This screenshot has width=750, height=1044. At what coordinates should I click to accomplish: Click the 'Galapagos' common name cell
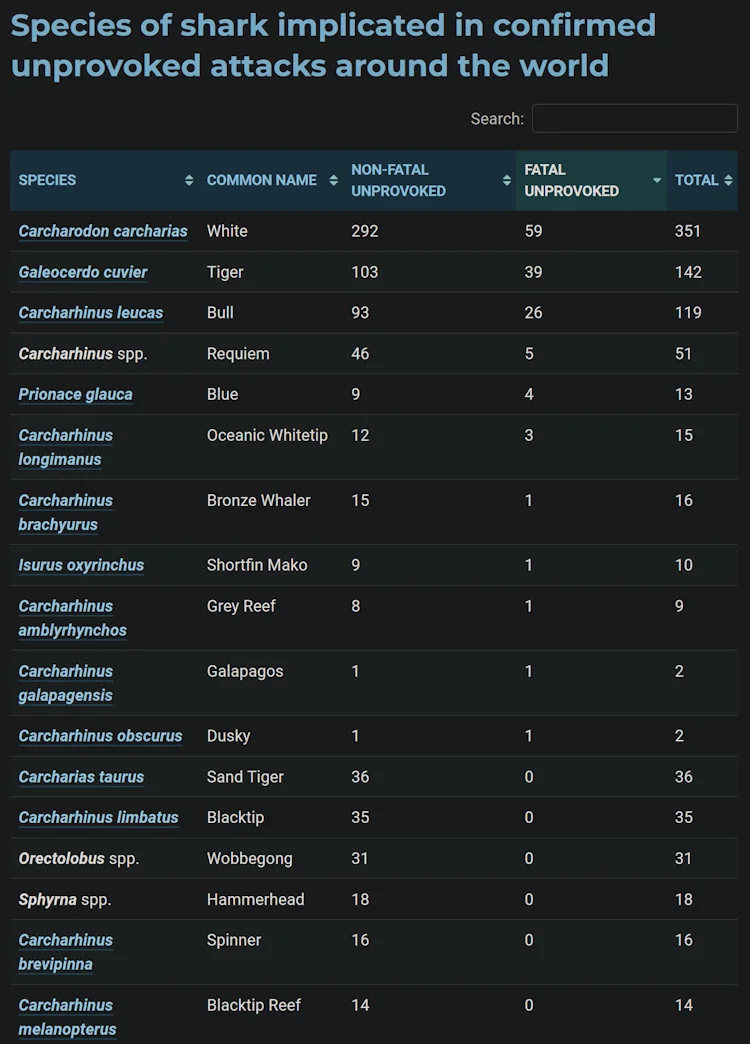[x=245, y=672]
